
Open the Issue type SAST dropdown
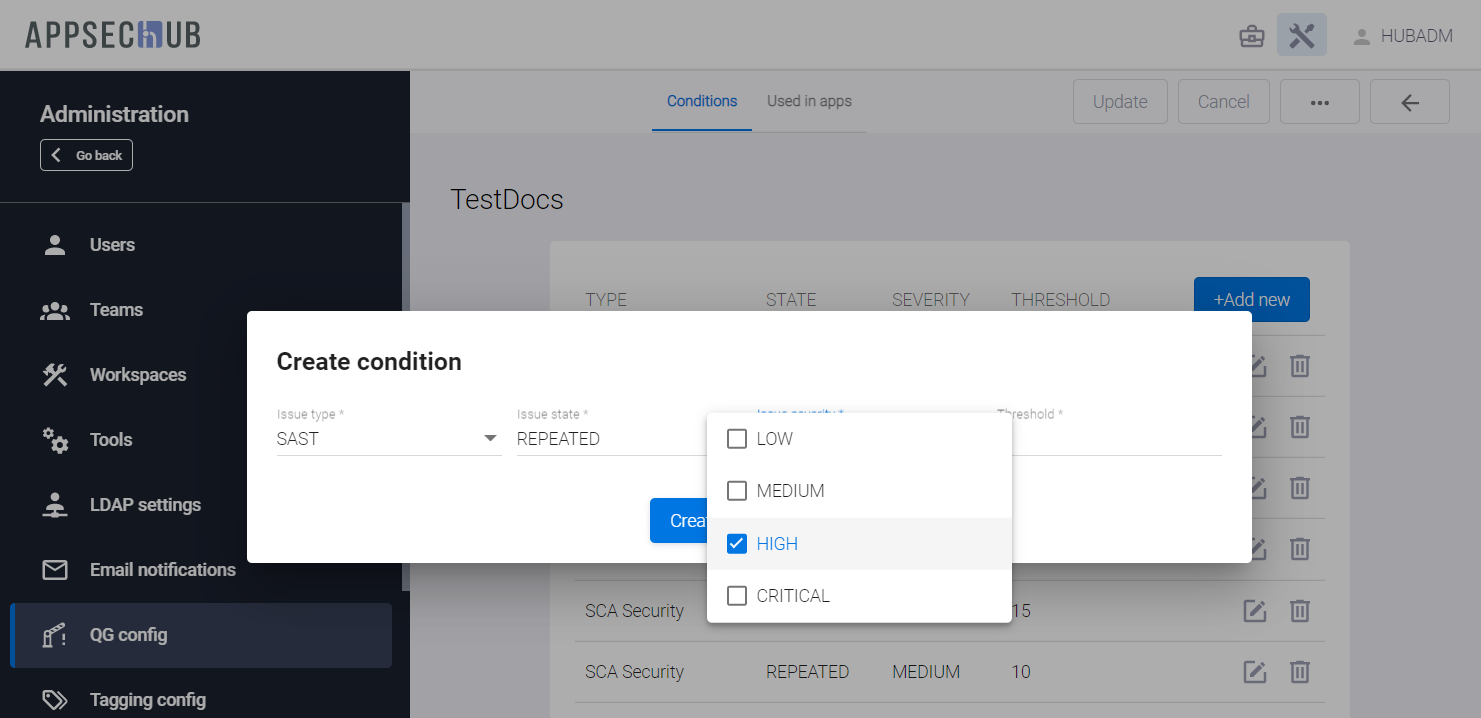388,439
